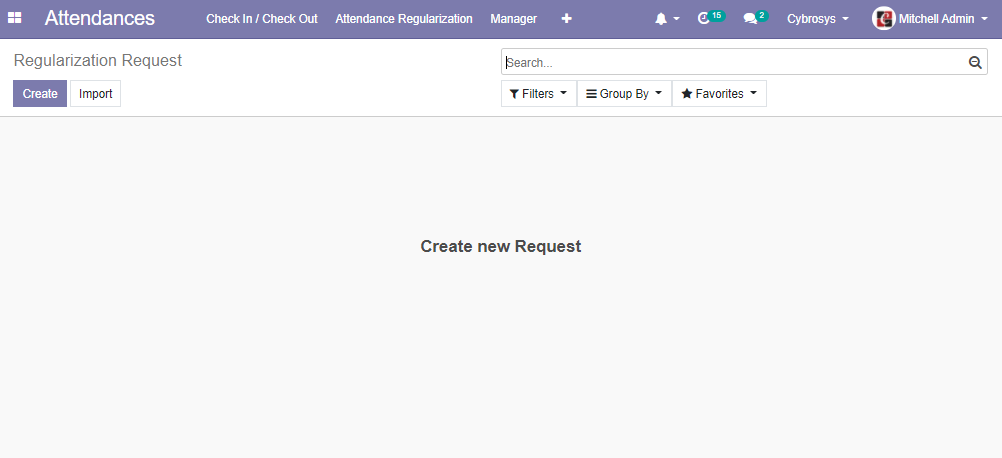The image size is (1002, 458).
Task: Expand the Favorites dropdown
Action: pos(719,94)
